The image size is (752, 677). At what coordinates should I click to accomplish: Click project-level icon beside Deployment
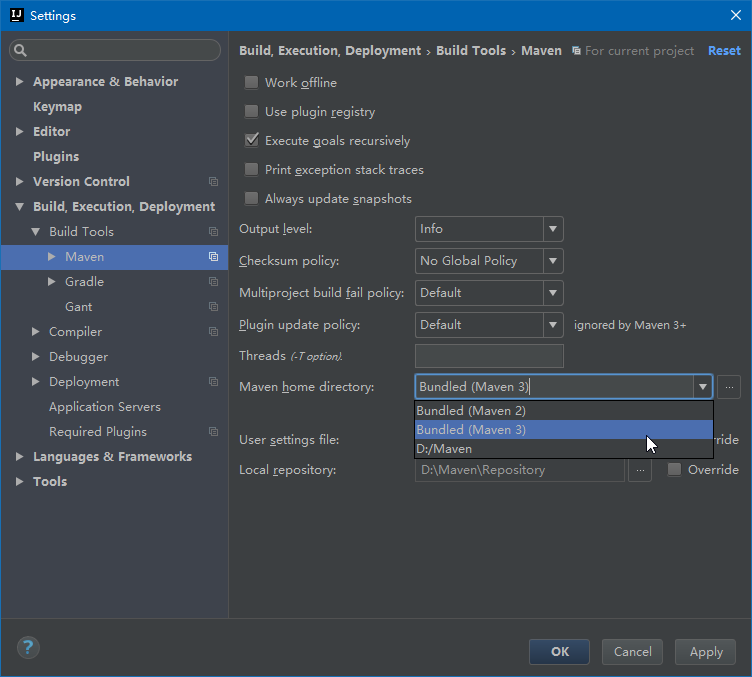pyautogui.click(x=213, y=382)
